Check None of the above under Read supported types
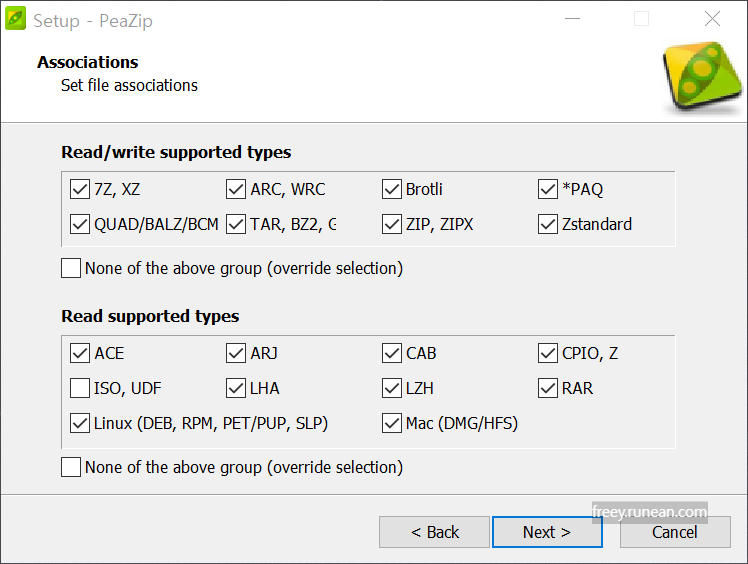This screenshot has height=564, width=748. point(71,467)
